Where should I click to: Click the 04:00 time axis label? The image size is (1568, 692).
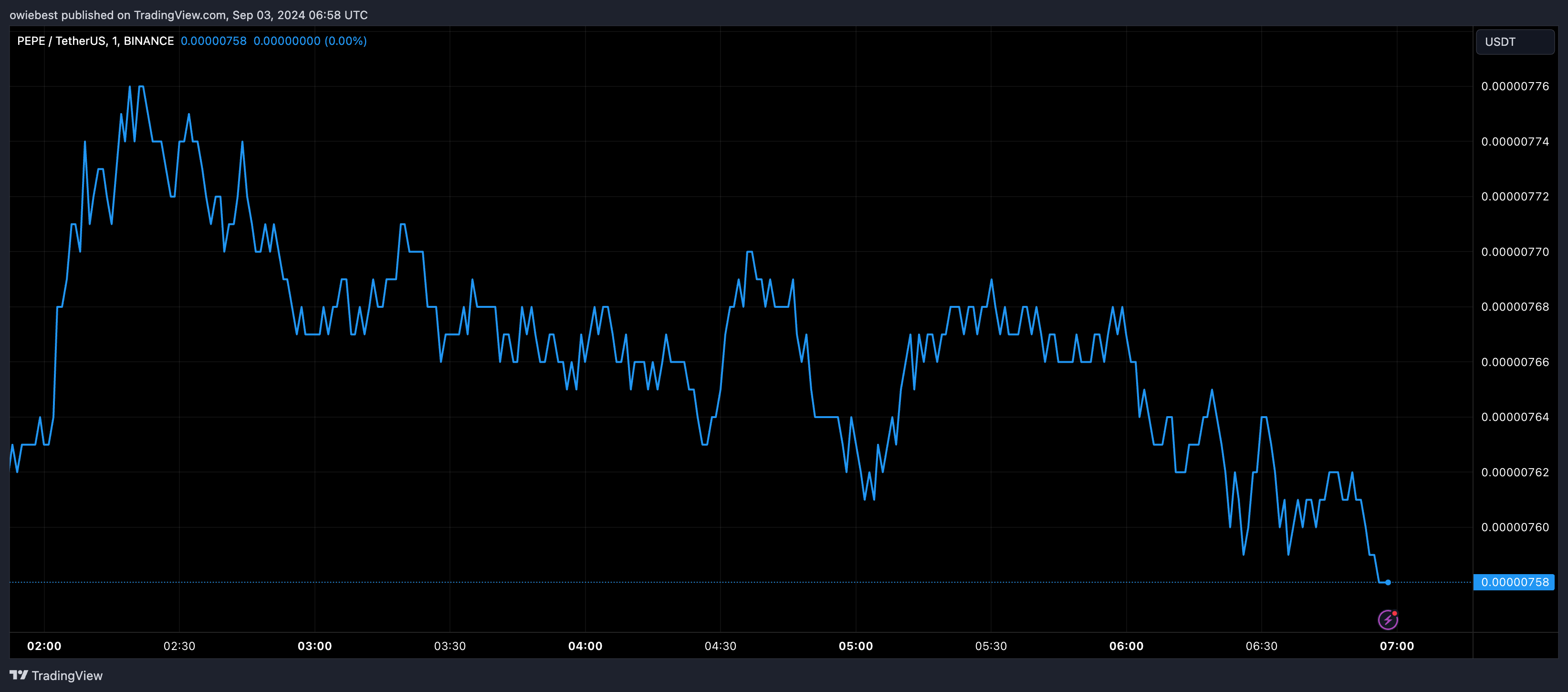585,646
